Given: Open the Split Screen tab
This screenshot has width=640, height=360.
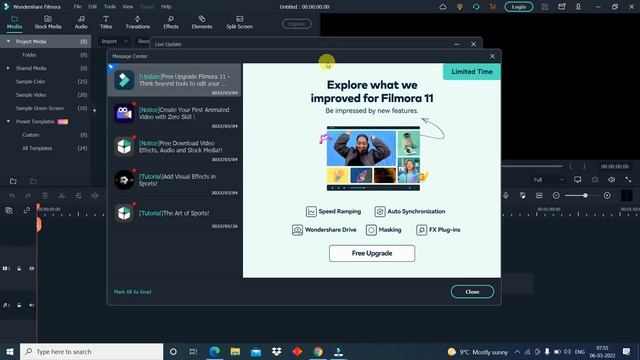Looking at the screenshot, I should pyautogui.click(x=239, y=22).
